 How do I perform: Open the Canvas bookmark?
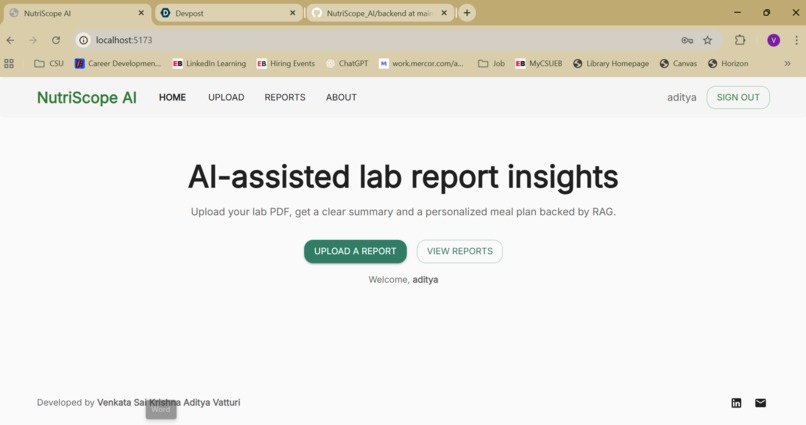pos(679,64)
